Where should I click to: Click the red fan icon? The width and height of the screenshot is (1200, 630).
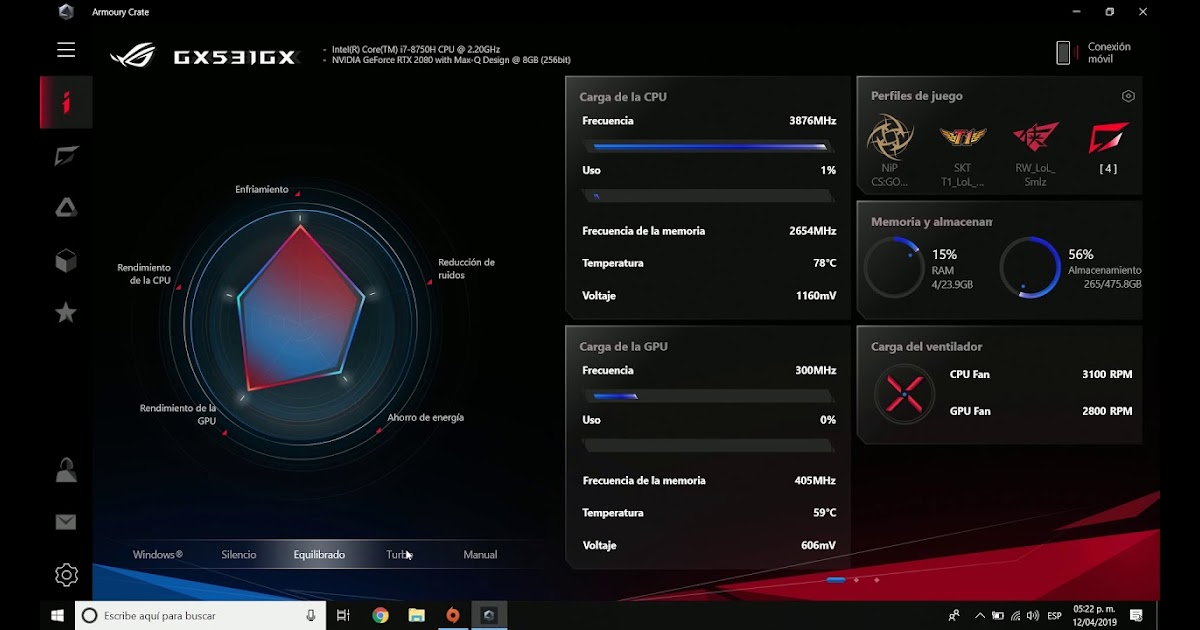point(904,393)
